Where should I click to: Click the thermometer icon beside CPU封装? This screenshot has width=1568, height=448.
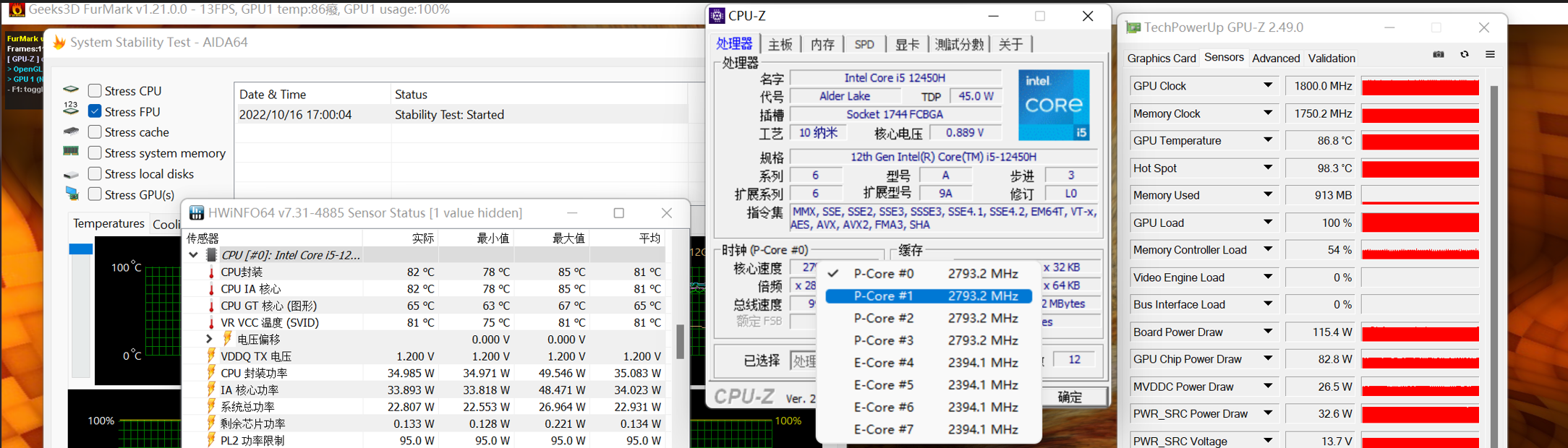(211, 272)
